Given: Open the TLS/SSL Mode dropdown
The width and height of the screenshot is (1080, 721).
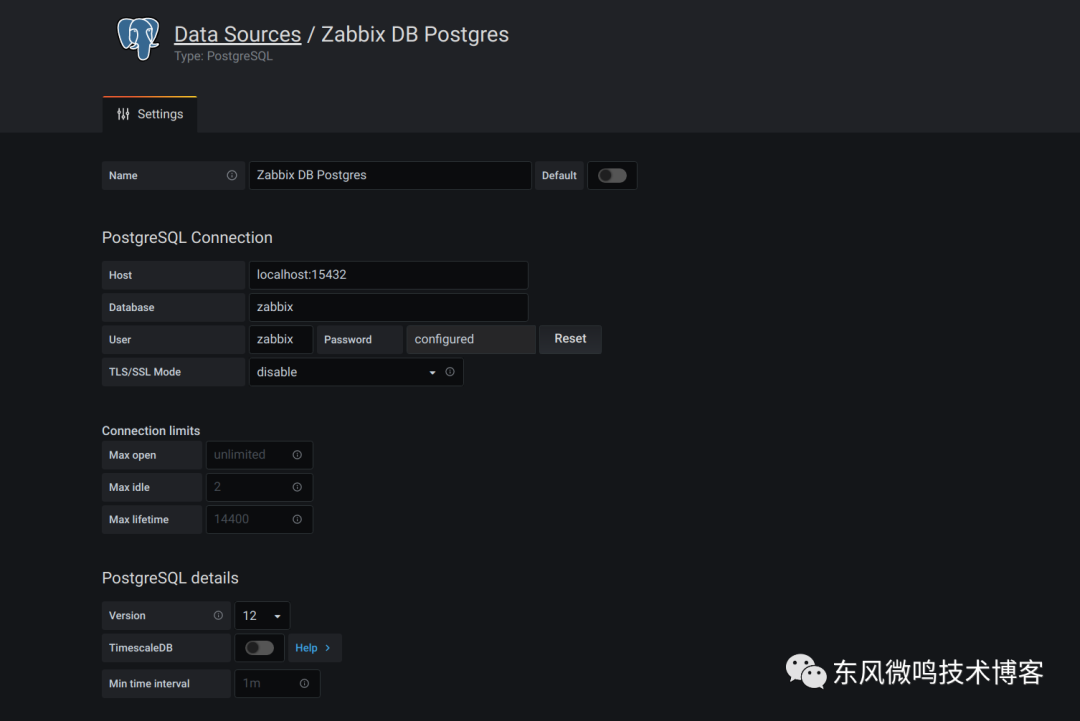Looking at the screenshot, I should (x=345, y=372).
